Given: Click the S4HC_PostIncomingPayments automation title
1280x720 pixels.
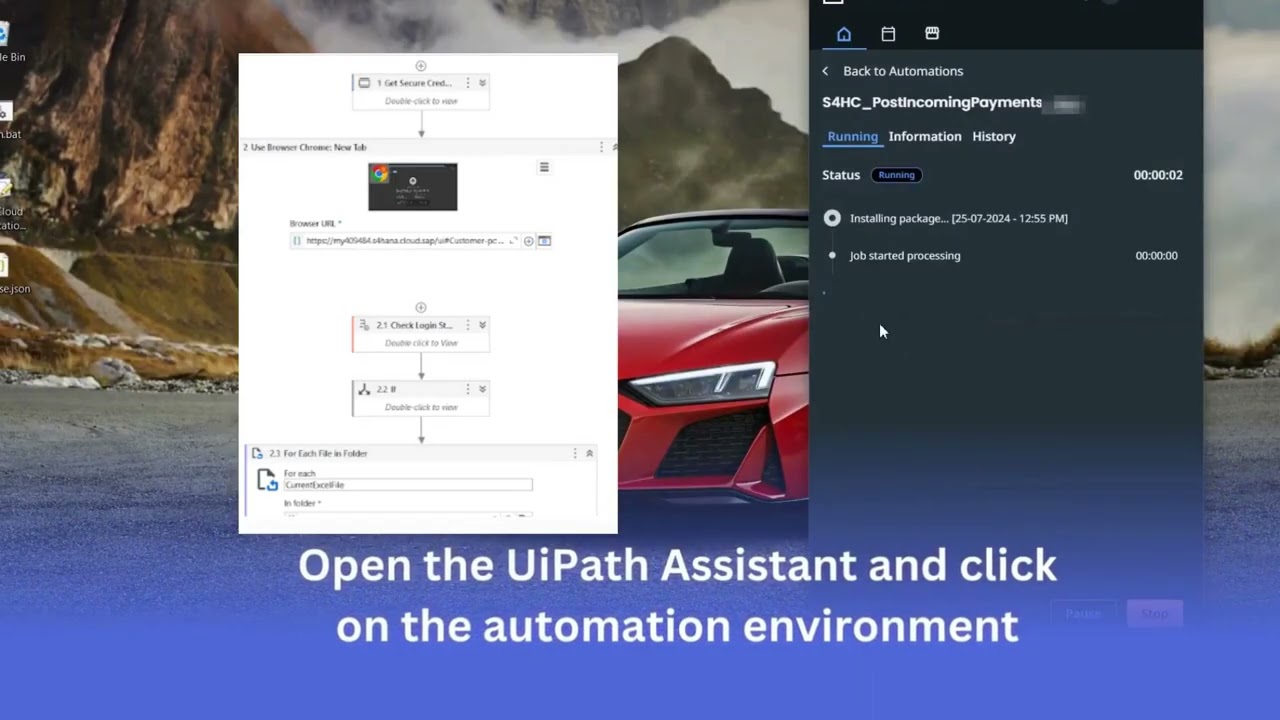Looking at the screenshot, I should click(932, 103).
